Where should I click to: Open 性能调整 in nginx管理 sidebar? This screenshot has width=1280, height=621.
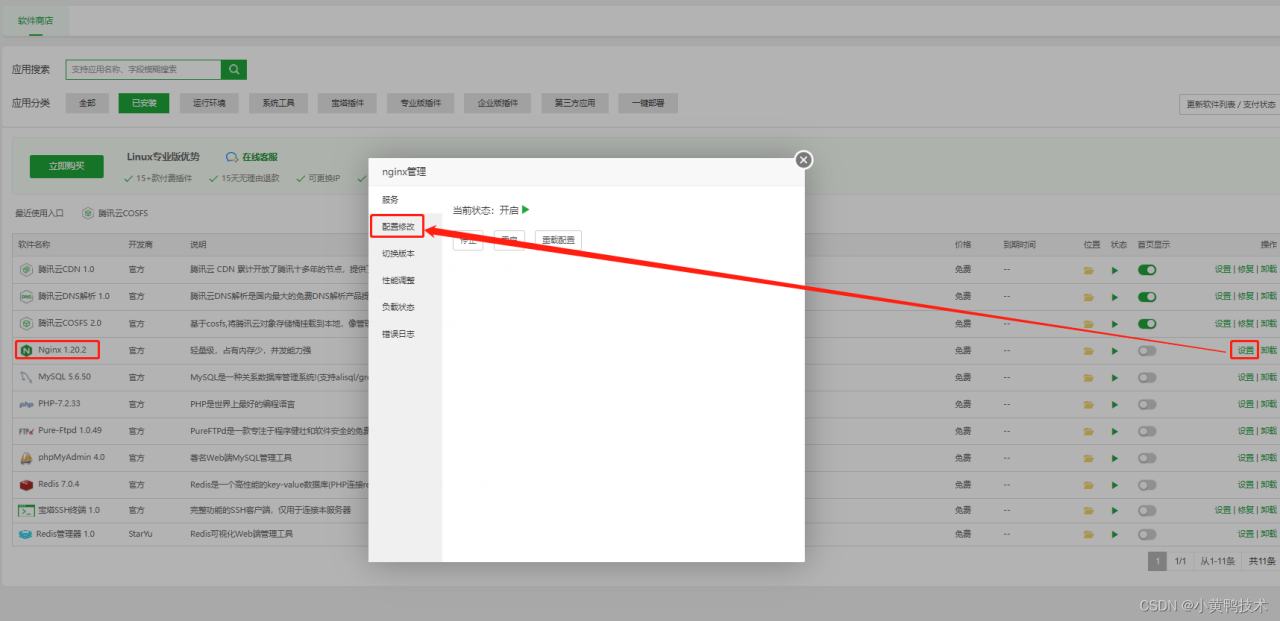[x=398, y=281]
